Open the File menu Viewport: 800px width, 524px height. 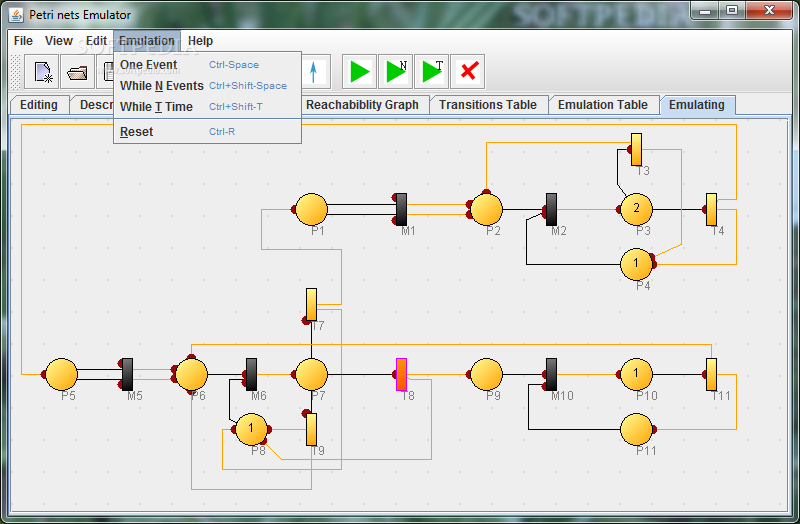click(23, 41)
